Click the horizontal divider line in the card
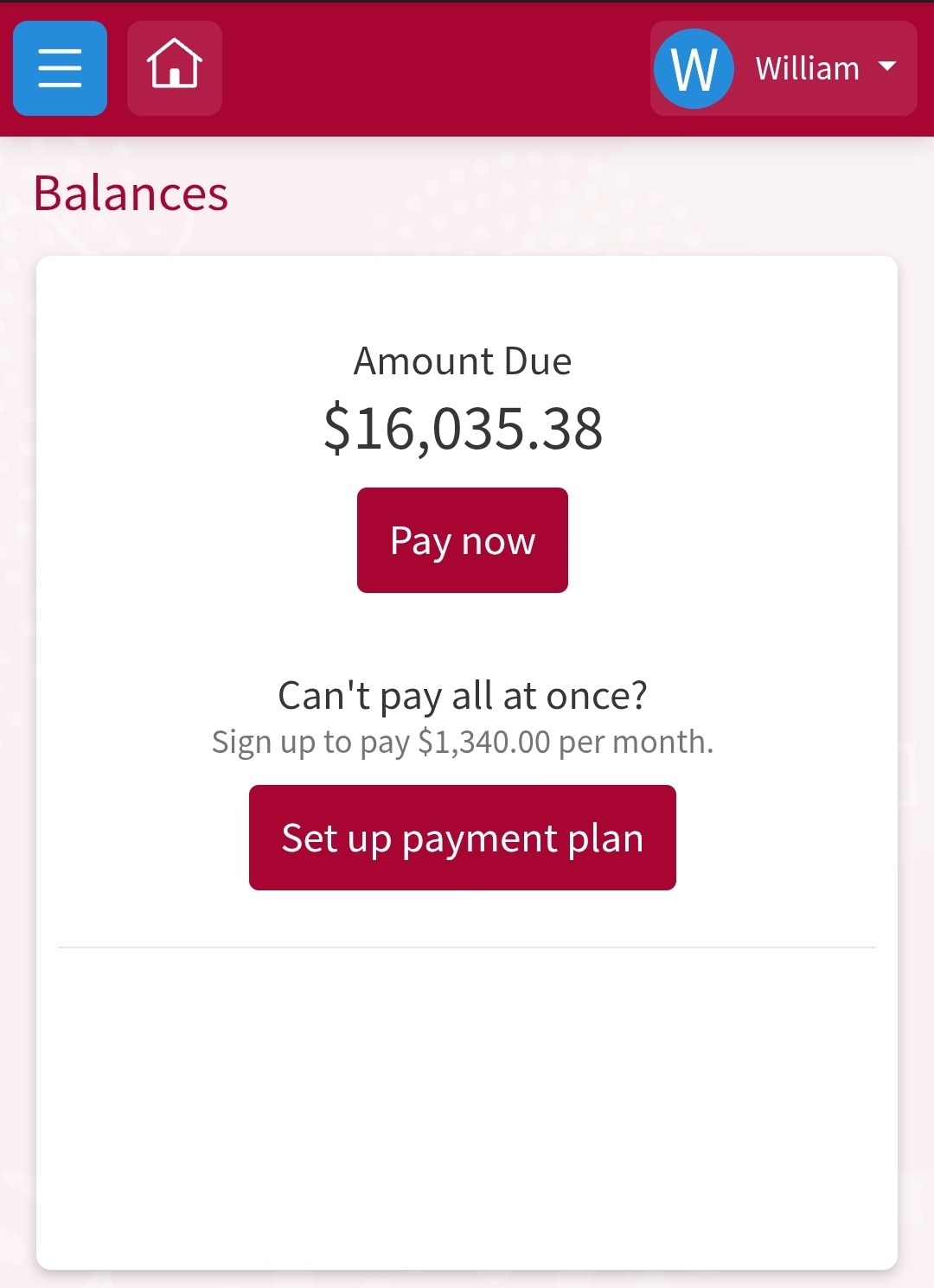934x1288 pixels. [467, 947]
